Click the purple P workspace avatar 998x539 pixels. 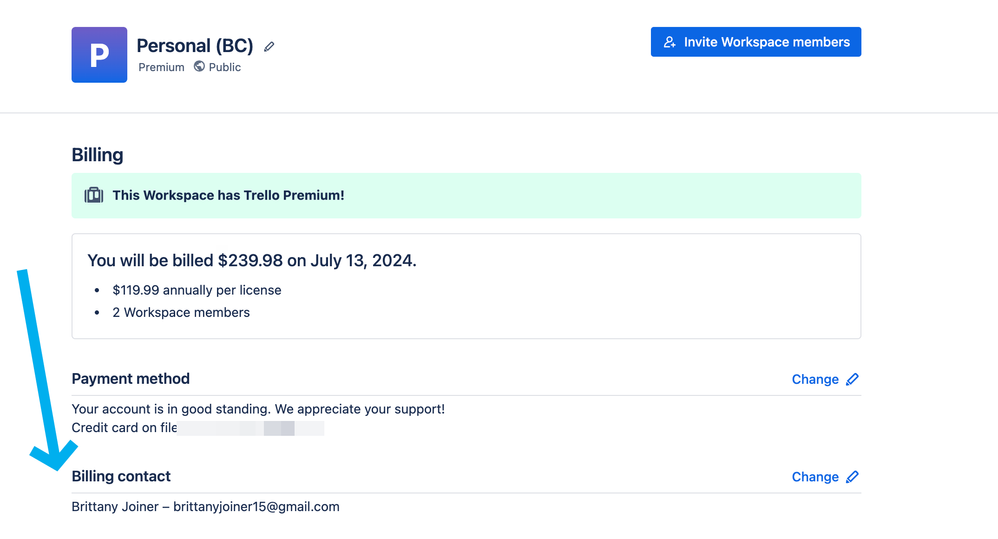(x=99, y=55)
